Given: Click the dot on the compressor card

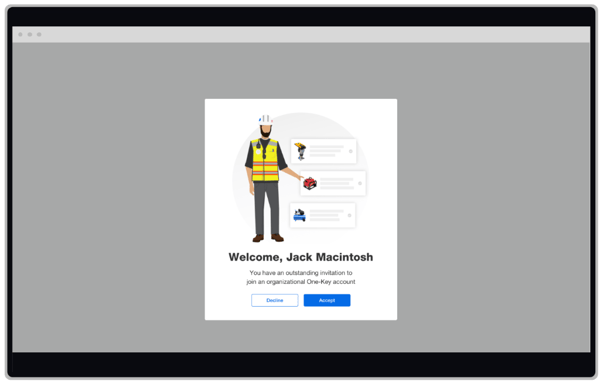Looking at the screenshot, I should click(x=349, y=215).
